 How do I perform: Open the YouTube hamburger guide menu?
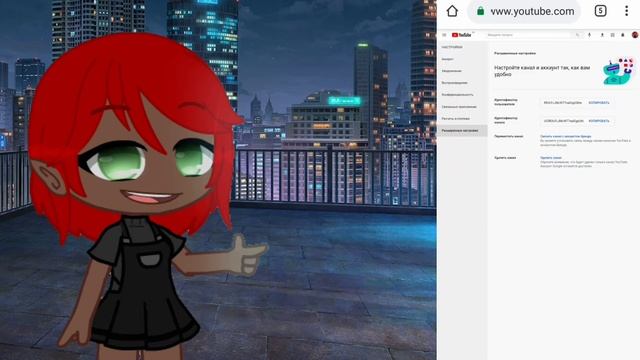click(444, 35)
